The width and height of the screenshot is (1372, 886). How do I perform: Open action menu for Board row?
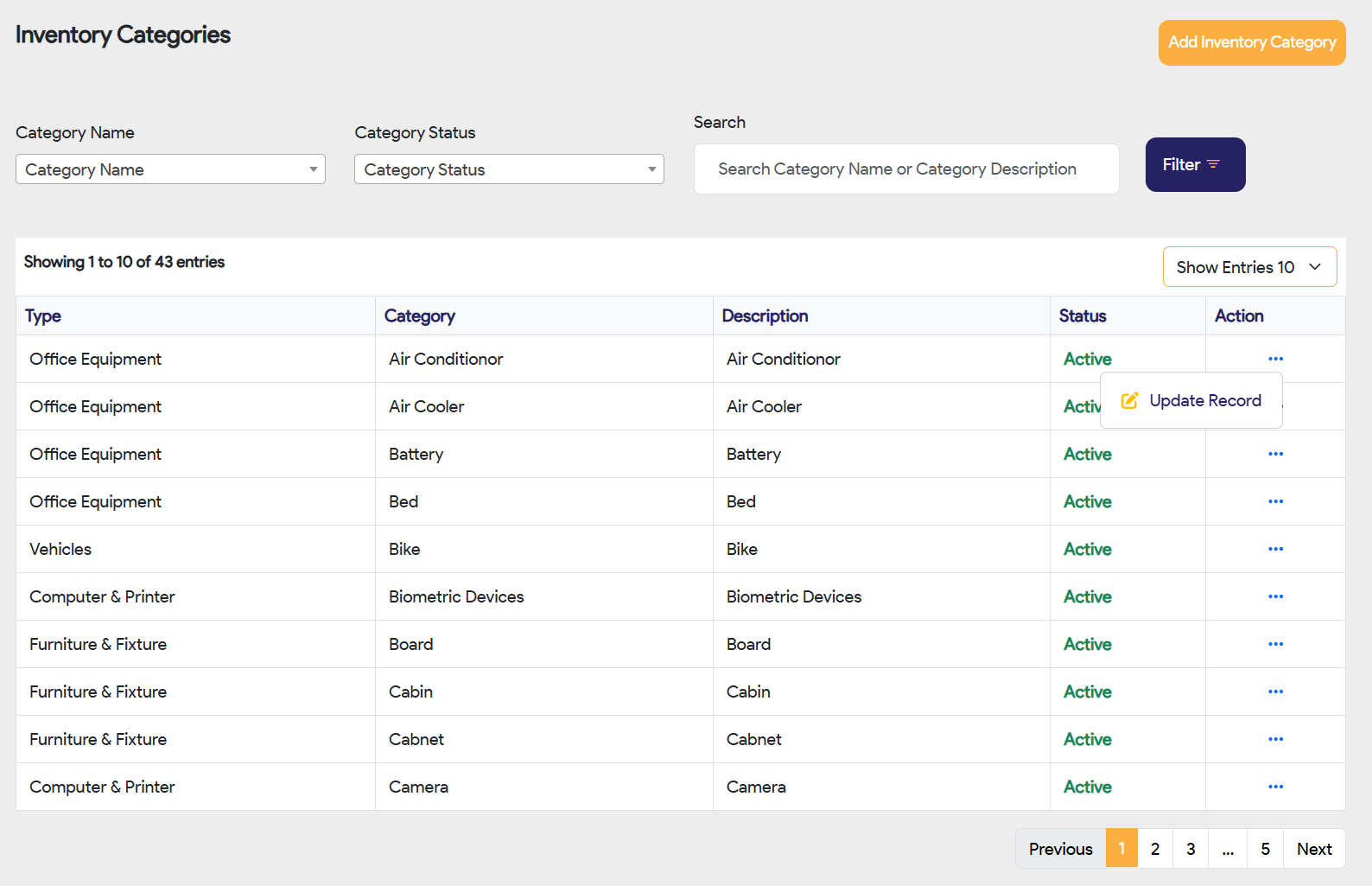[1275, 644]
